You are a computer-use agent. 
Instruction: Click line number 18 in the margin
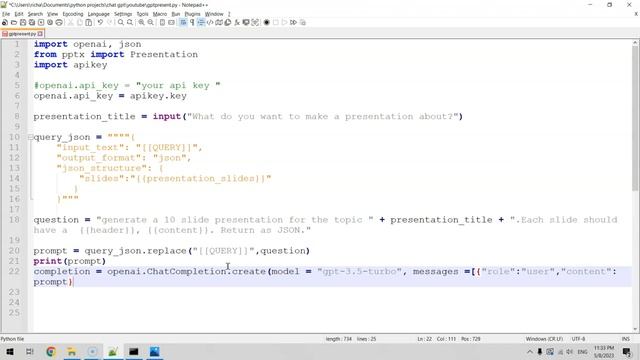click(14, 220)
